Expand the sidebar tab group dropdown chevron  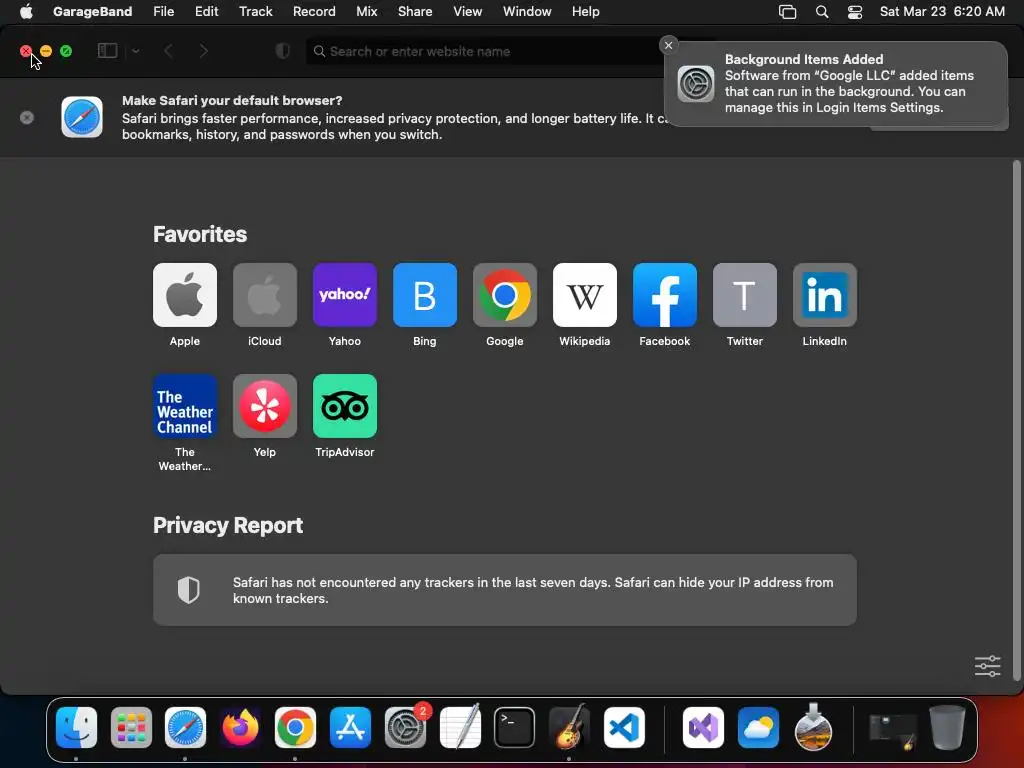point(135,51)
